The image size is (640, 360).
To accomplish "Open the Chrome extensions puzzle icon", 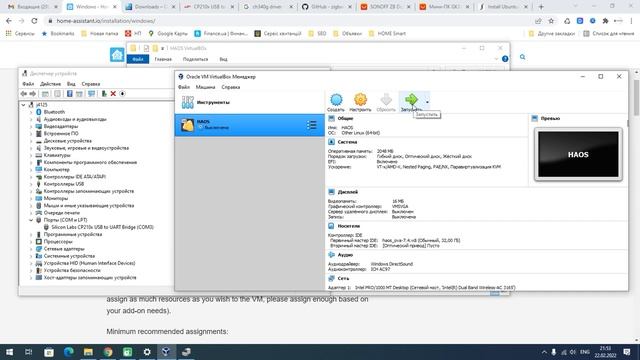I will 605,21.
